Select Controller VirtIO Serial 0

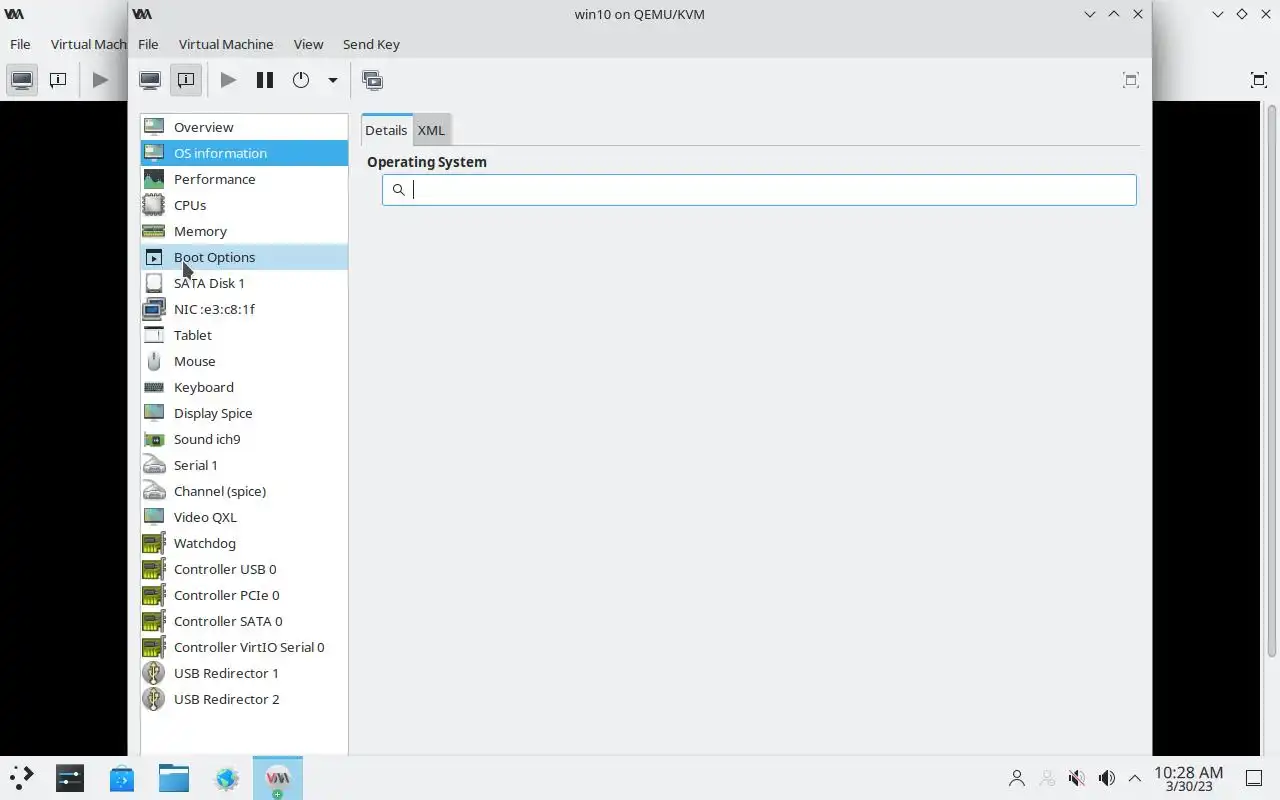(244, 647)
